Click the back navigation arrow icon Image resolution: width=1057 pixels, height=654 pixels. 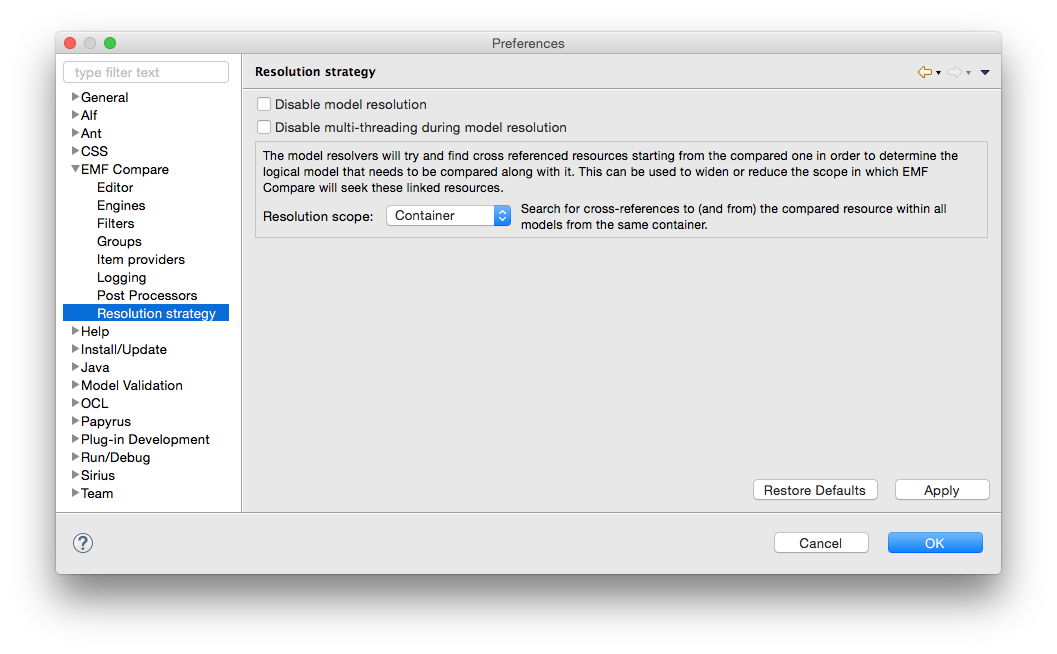pos(924,72)
